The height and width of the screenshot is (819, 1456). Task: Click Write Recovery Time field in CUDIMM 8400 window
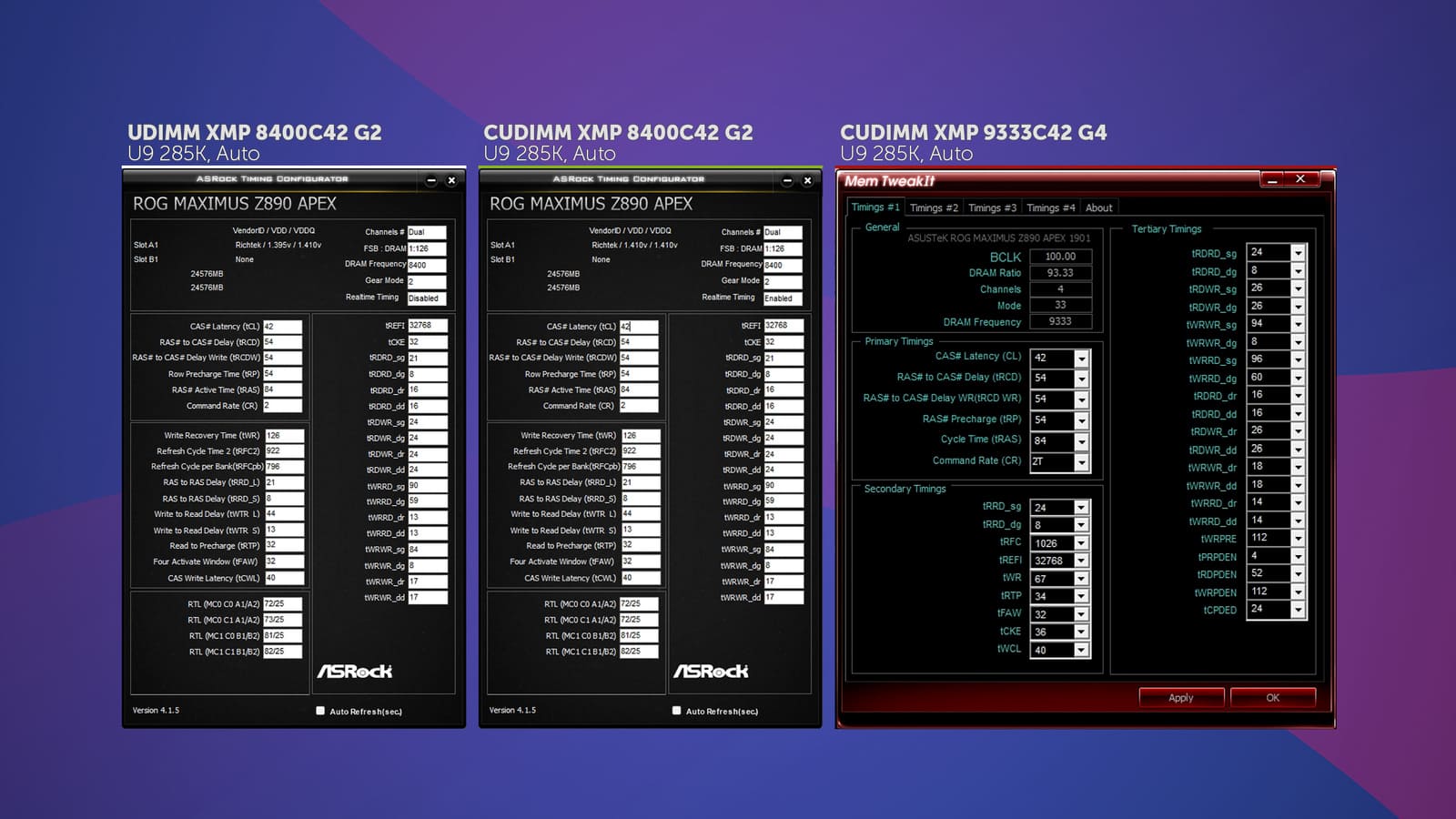[640, 436]
